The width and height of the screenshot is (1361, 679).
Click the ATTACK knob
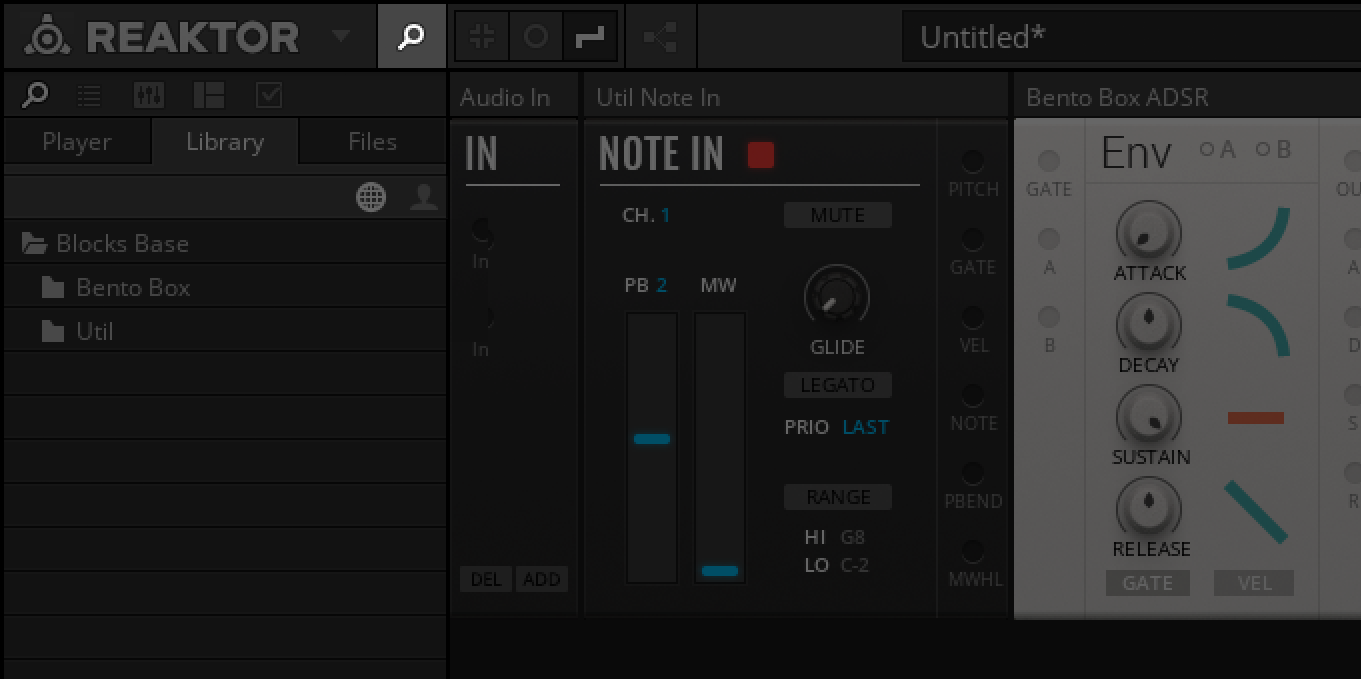[1149, 231]
